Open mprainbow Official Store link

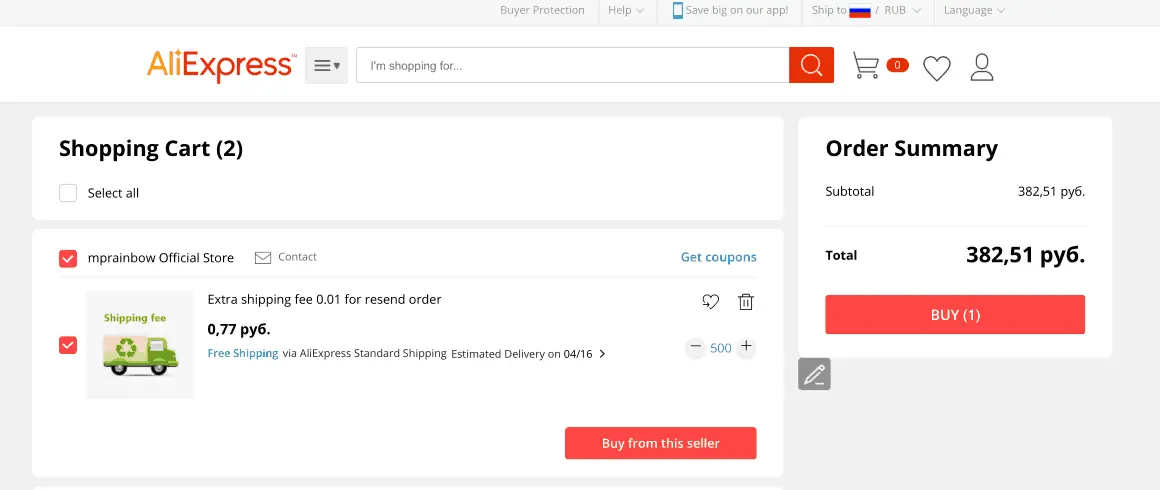(x=161, y=258)
